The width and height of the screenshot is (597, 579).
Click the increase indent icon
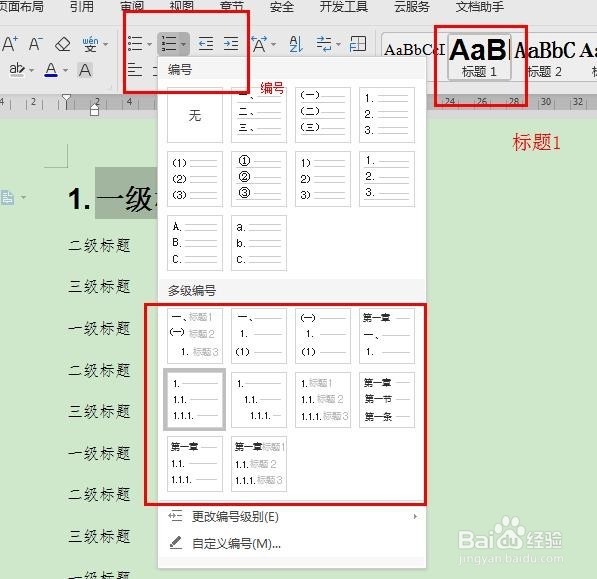pyautogui.click(x=231, y=44)
